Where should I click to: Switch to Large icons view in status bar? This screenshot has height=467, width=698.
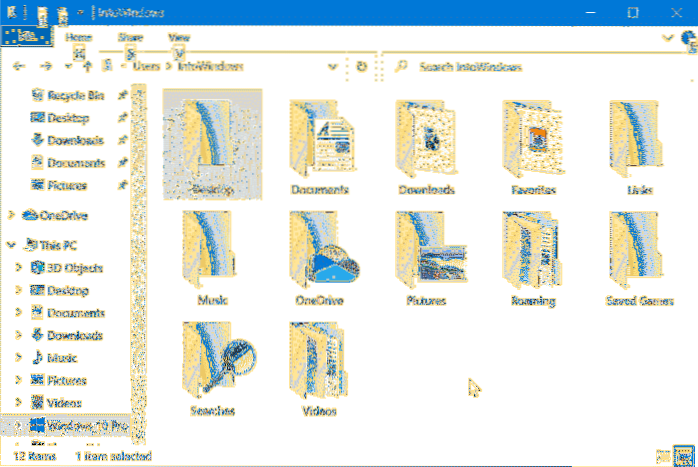pyautogui.click(x=682, y=457)
